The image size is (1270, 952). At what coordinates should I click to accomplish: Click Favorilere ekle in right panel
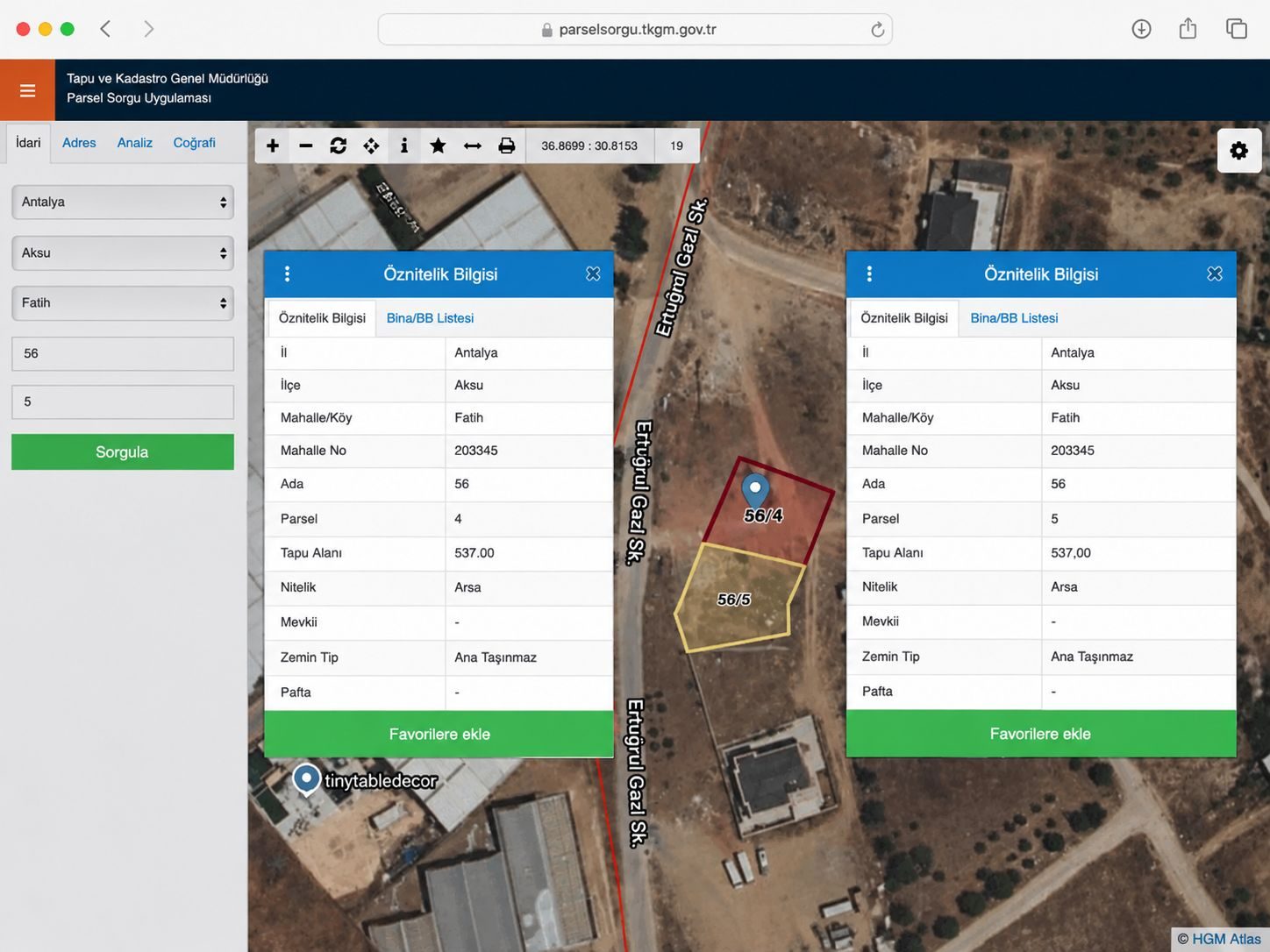click(1041, 734)
